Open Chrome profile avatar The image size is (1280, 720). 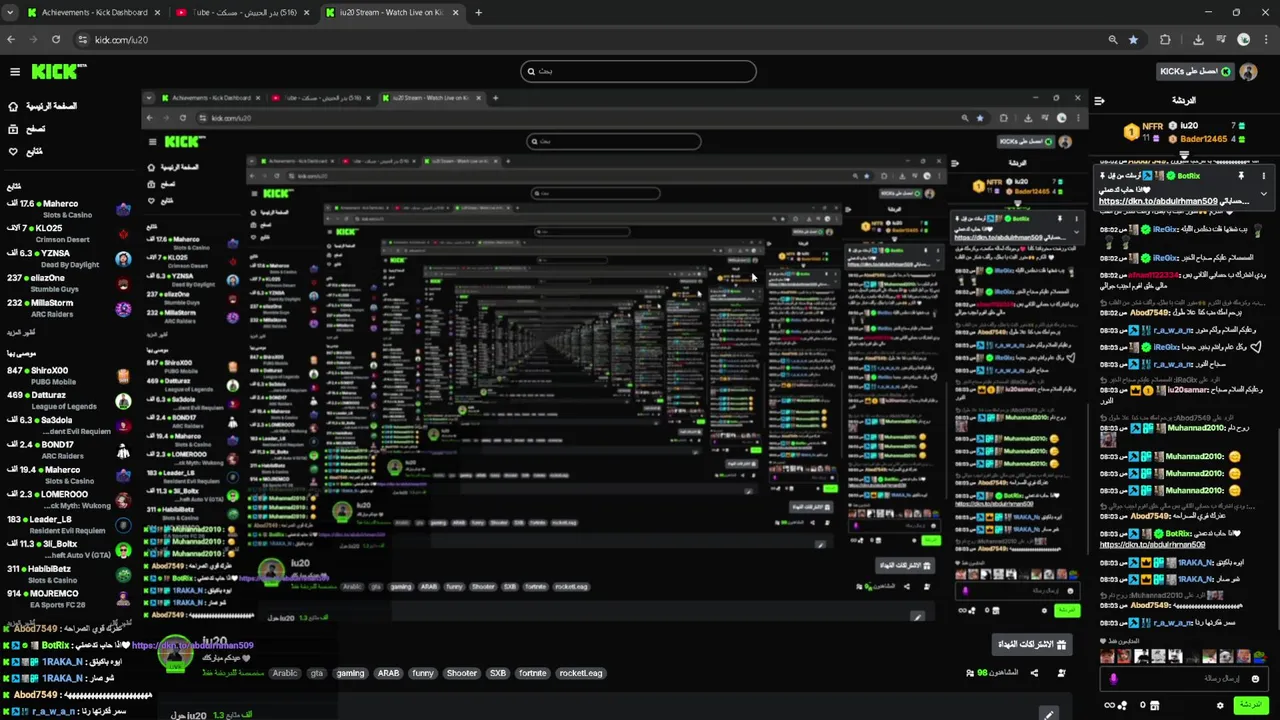pyautogui.click(x=1244, y=40)
